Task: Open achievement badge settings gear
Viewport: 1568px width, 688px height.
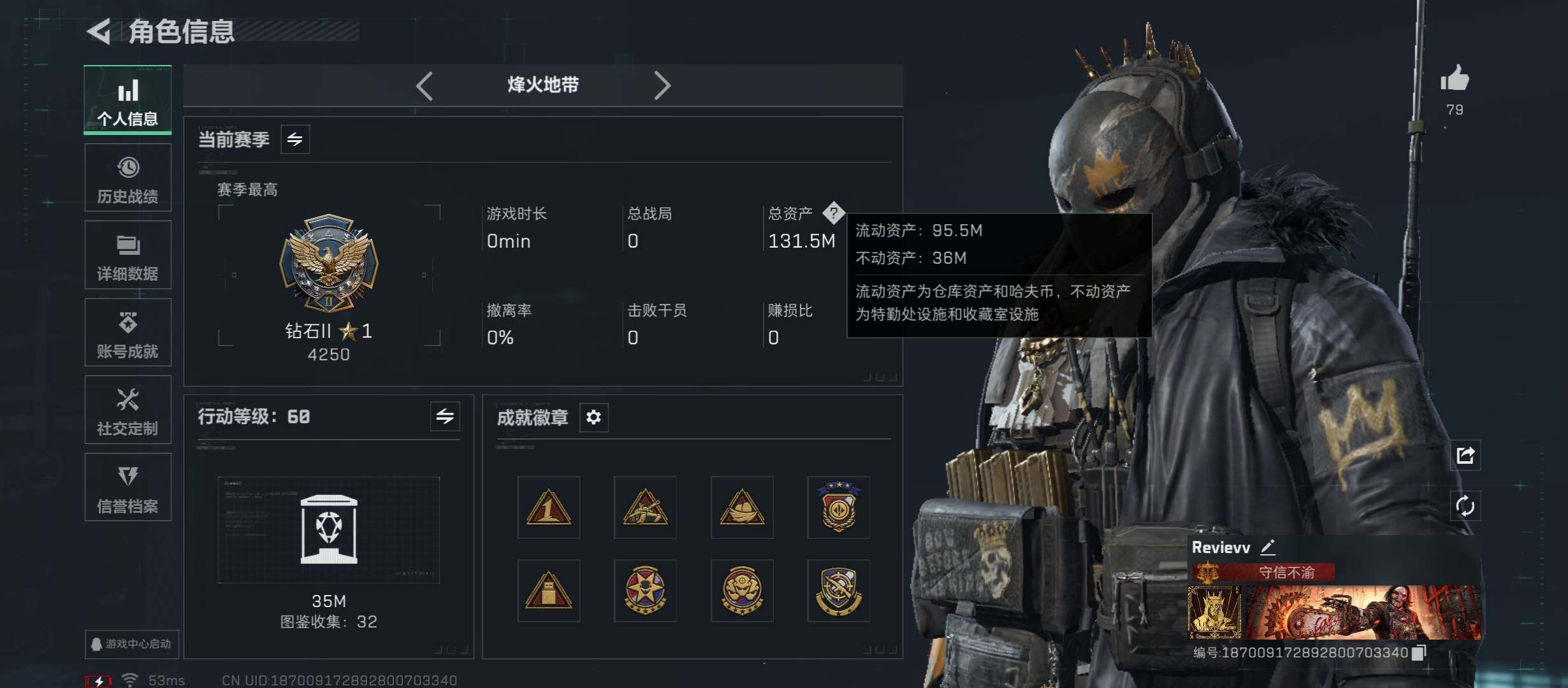Action: pos(593,417)
